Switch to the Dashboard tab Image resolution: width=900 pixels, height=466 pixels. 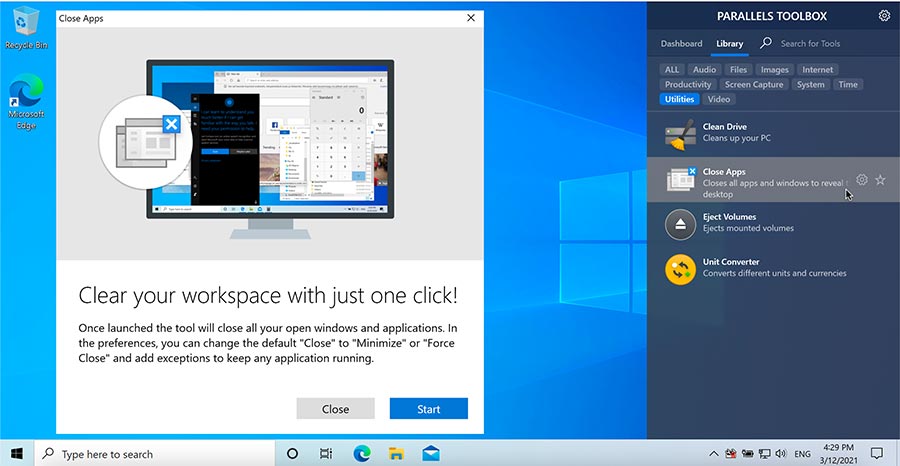[681, 44]
